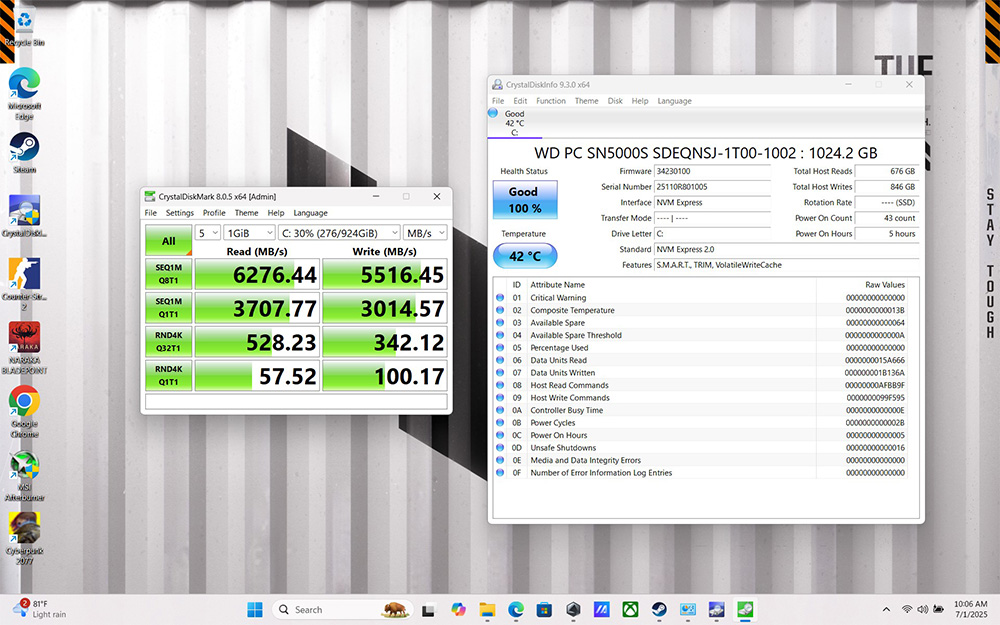Click the taskbar Search box

pyautogui.click(x=343, y=610)
